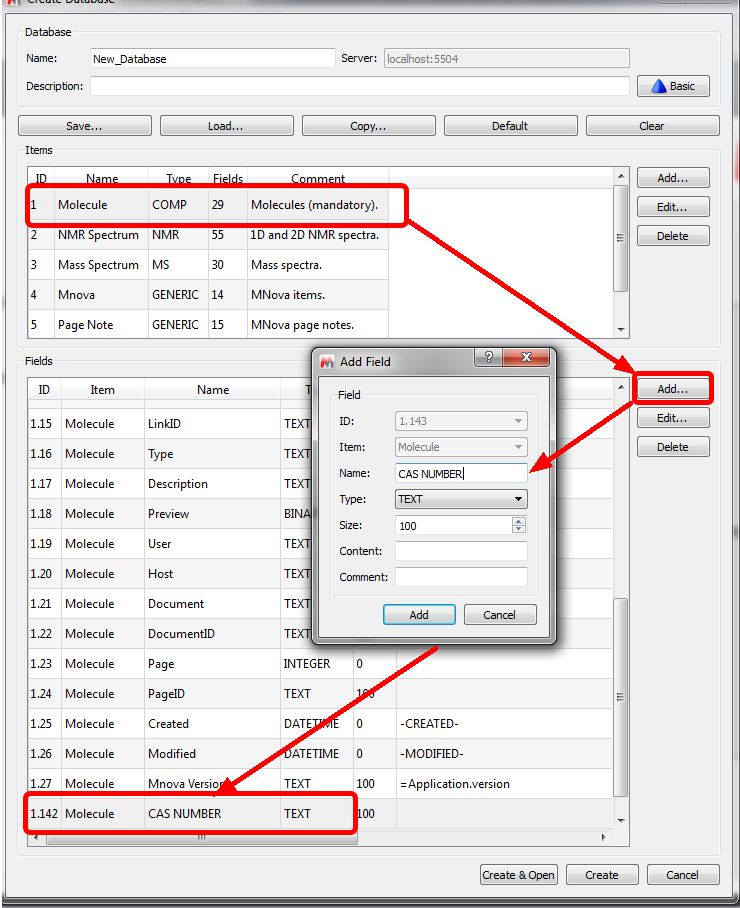Viewport: 740px width, 908px height.
Task: Click the Name field containing CAS NUMBER
Action: tap(461, 474)
